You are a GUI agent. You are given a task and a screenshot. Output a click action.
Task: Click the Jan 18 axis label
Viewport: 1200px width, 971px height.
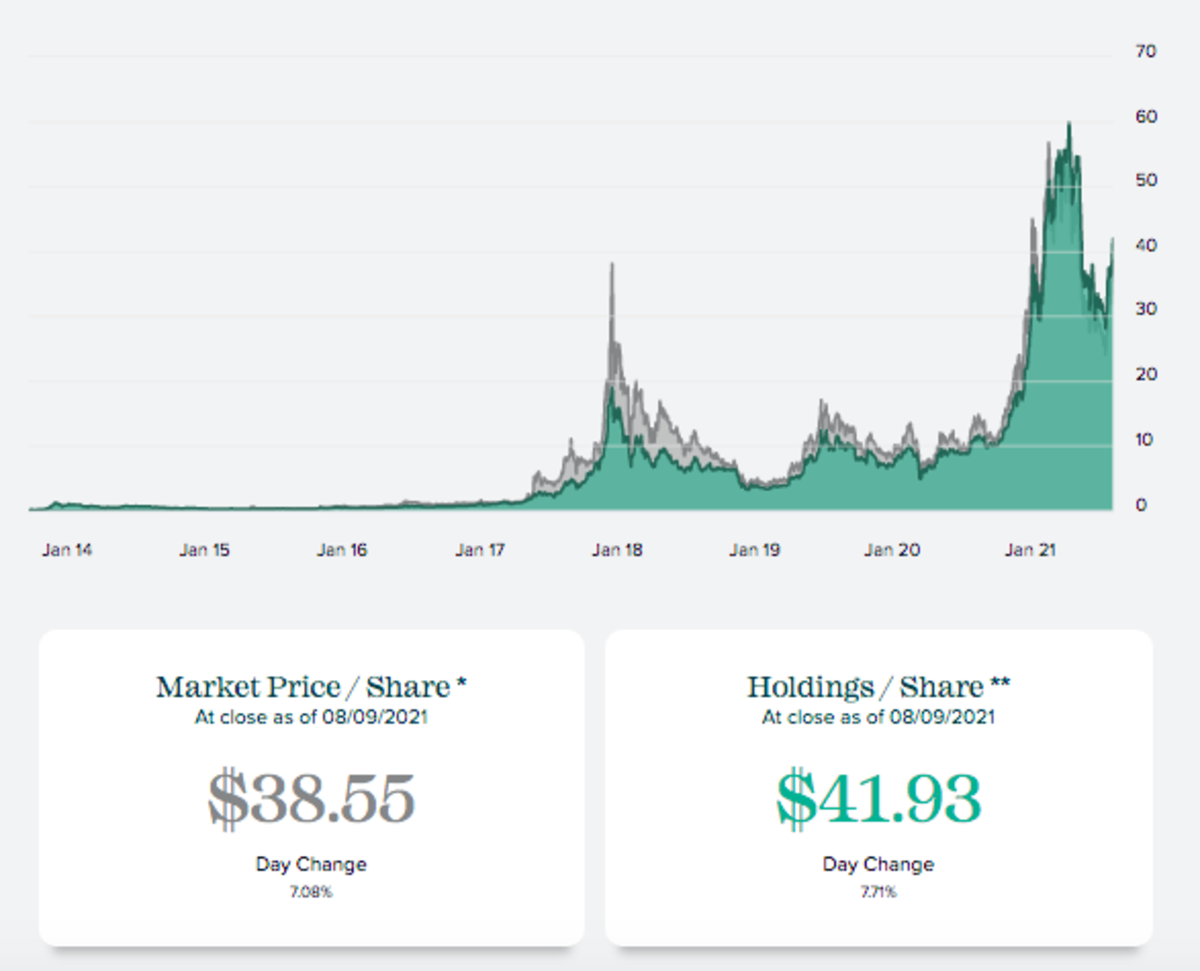tap(617, 550)
